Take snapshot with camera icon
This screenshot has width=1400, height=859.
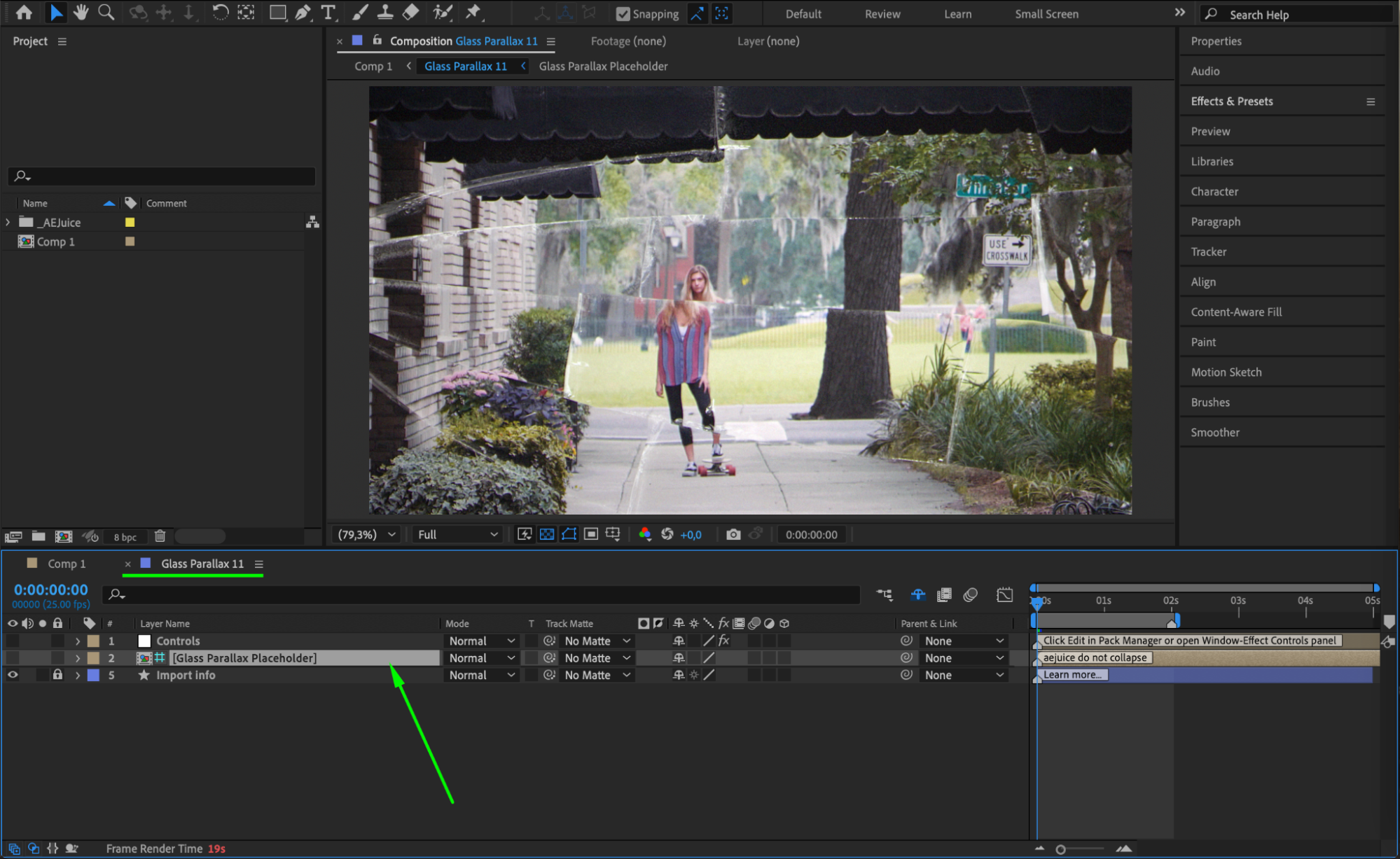click(x=733, y=534)
